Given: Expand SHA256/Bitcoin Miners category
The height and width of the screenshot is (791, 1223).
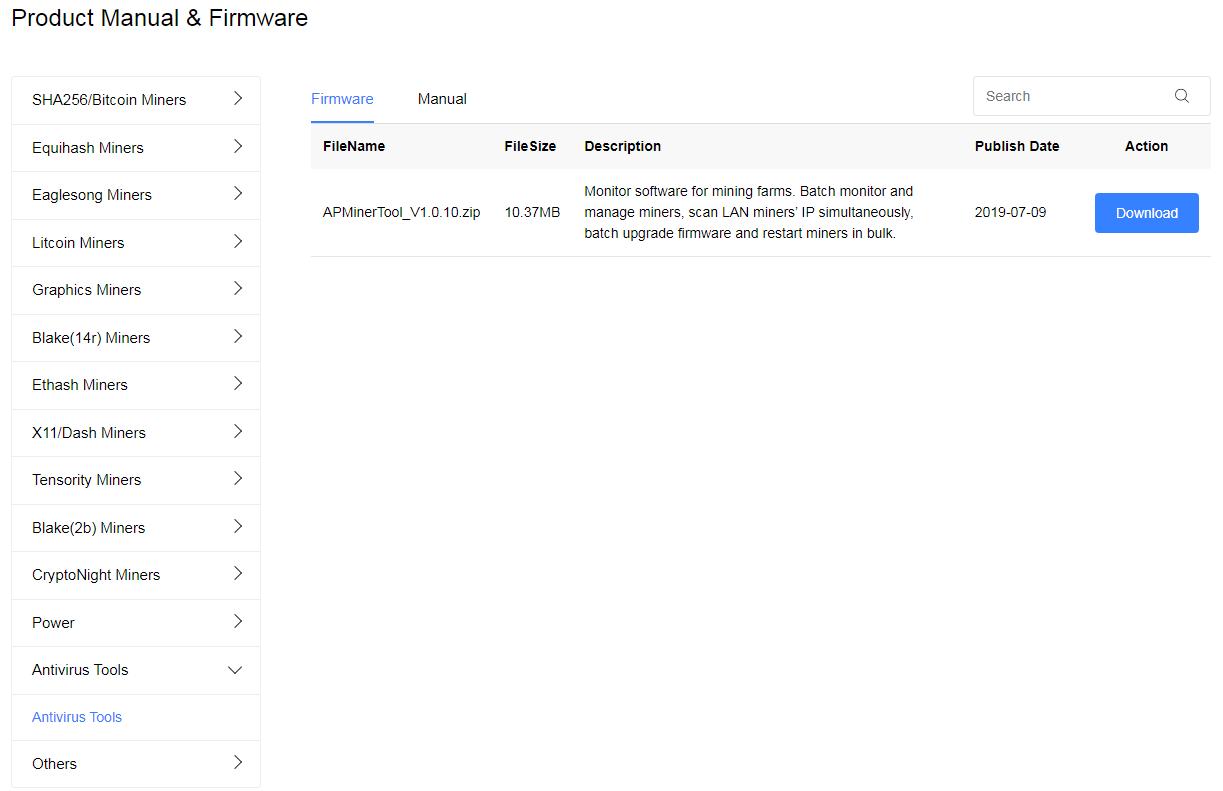Looking at the screenshot, I should (x=237, y=99).
